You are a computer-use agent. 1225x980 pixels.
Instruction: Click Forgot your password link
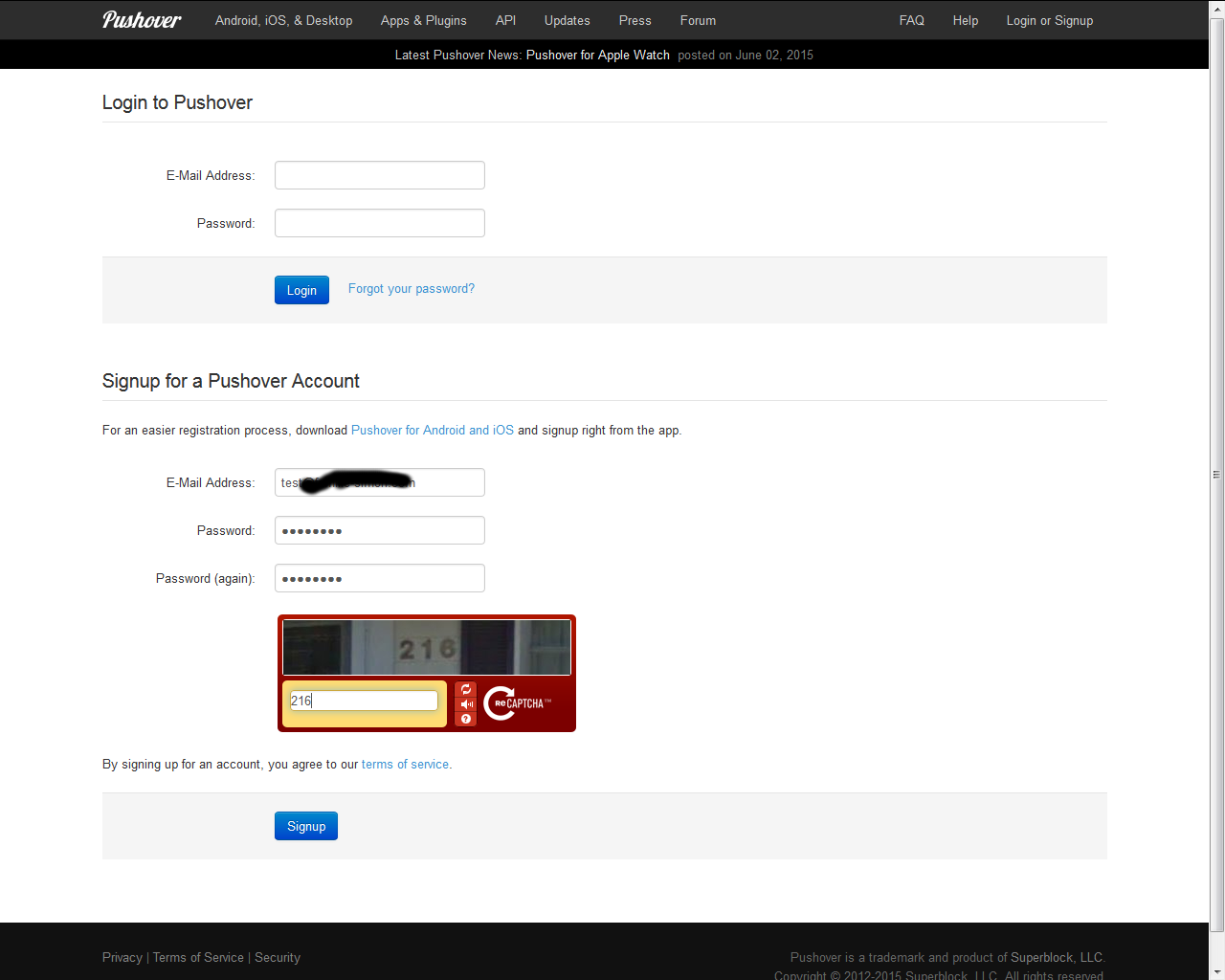point(412,288)
